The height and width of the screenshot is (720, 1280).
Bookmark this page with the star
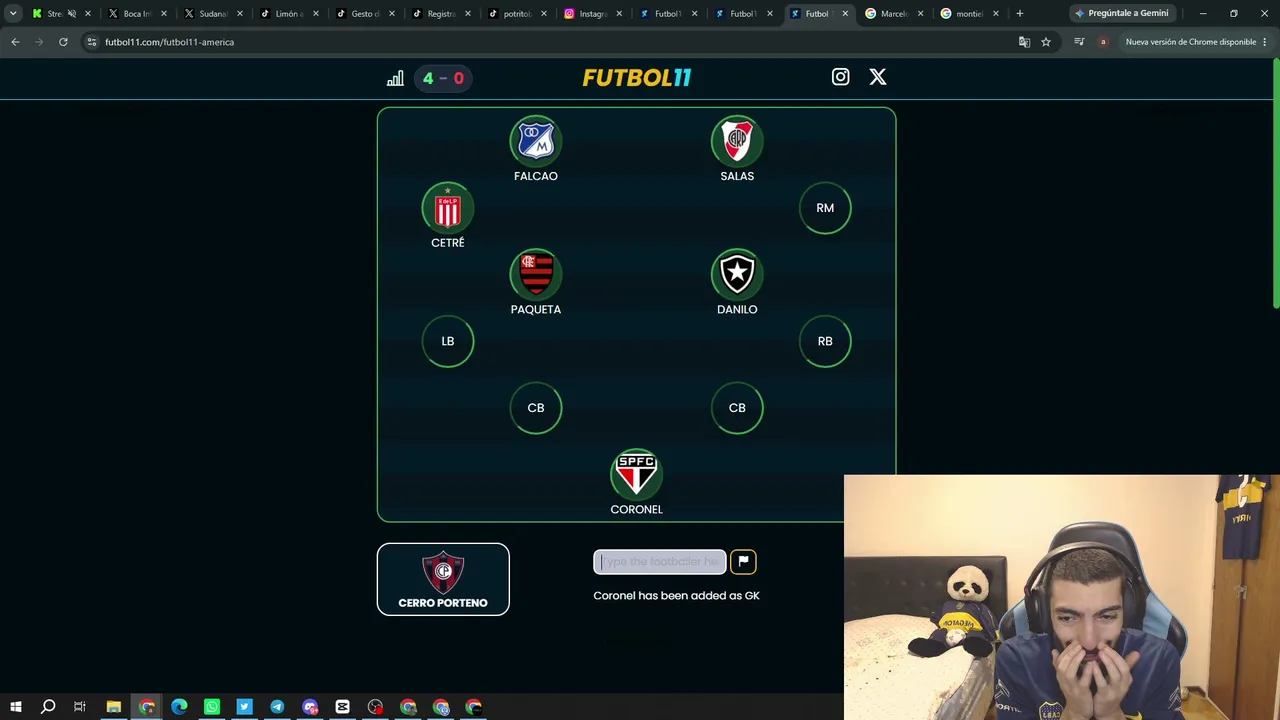pos(1046,42)
